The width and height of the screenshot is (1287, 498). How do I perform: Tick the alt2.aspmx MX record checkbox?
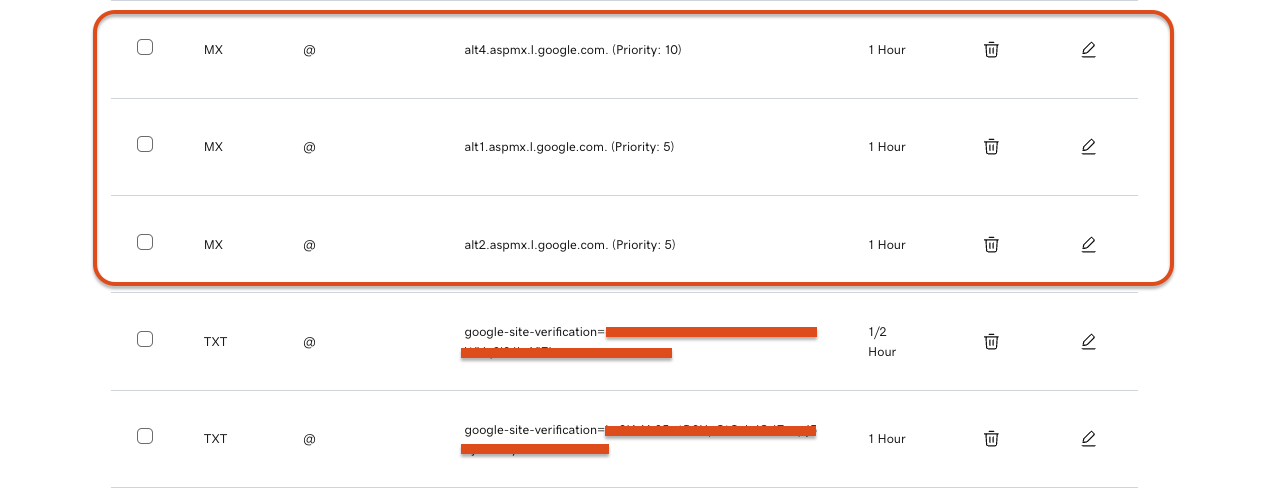[x=145, y=242]
